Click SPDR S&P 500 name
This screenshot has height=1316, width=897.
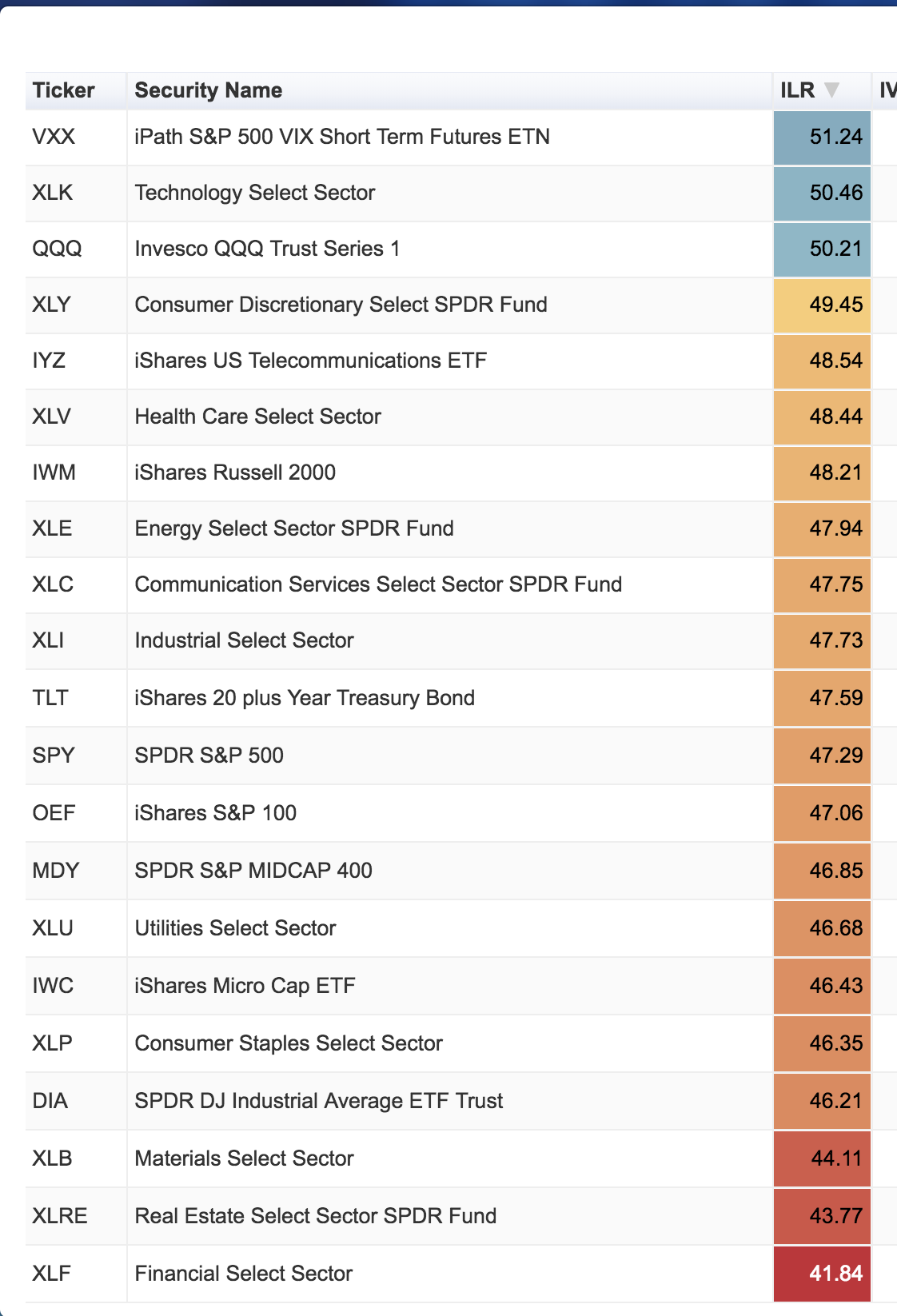click(209, 756)
